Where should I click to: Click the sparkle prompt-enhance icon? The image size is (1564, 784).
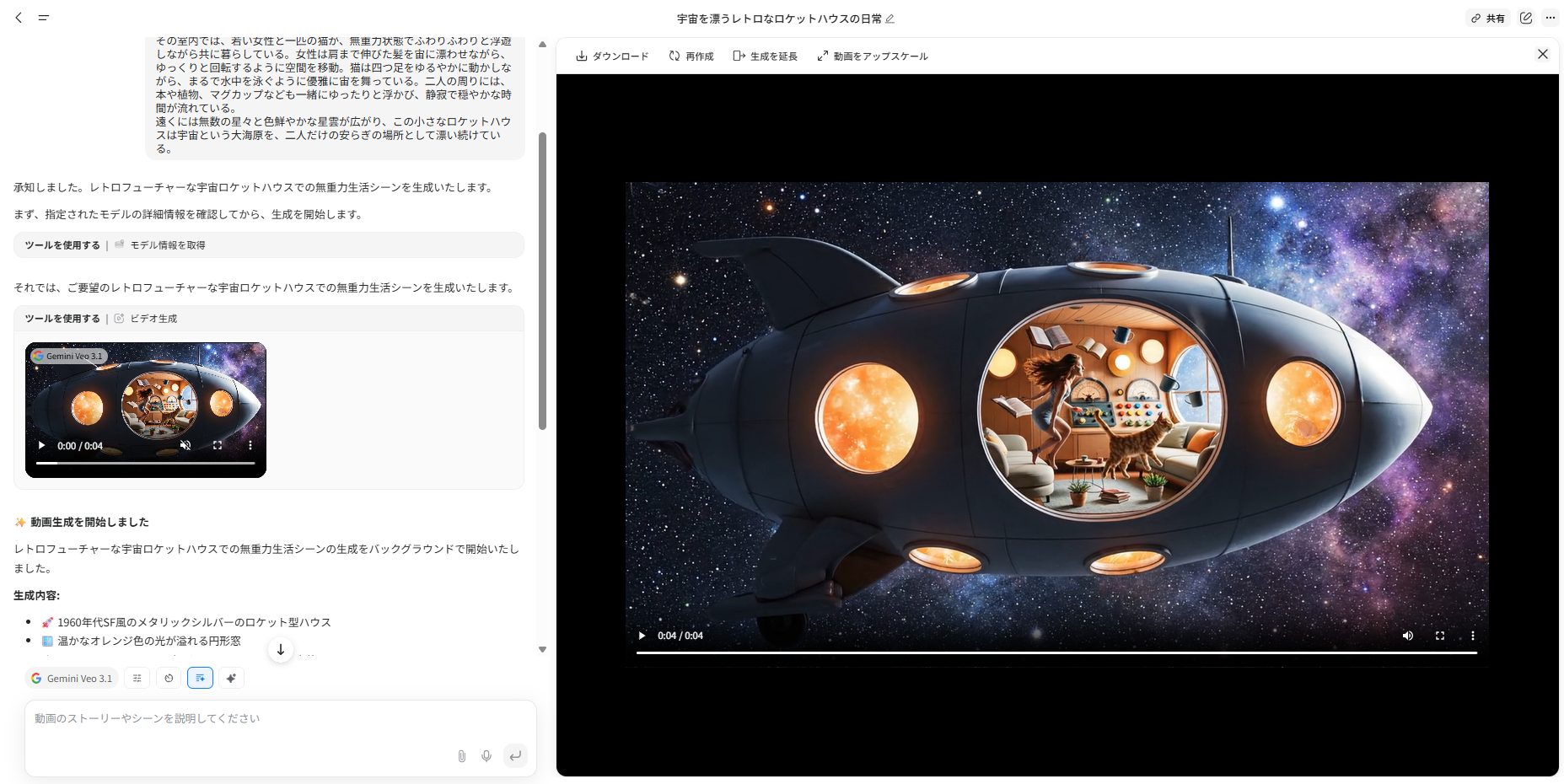coord(231,678)
